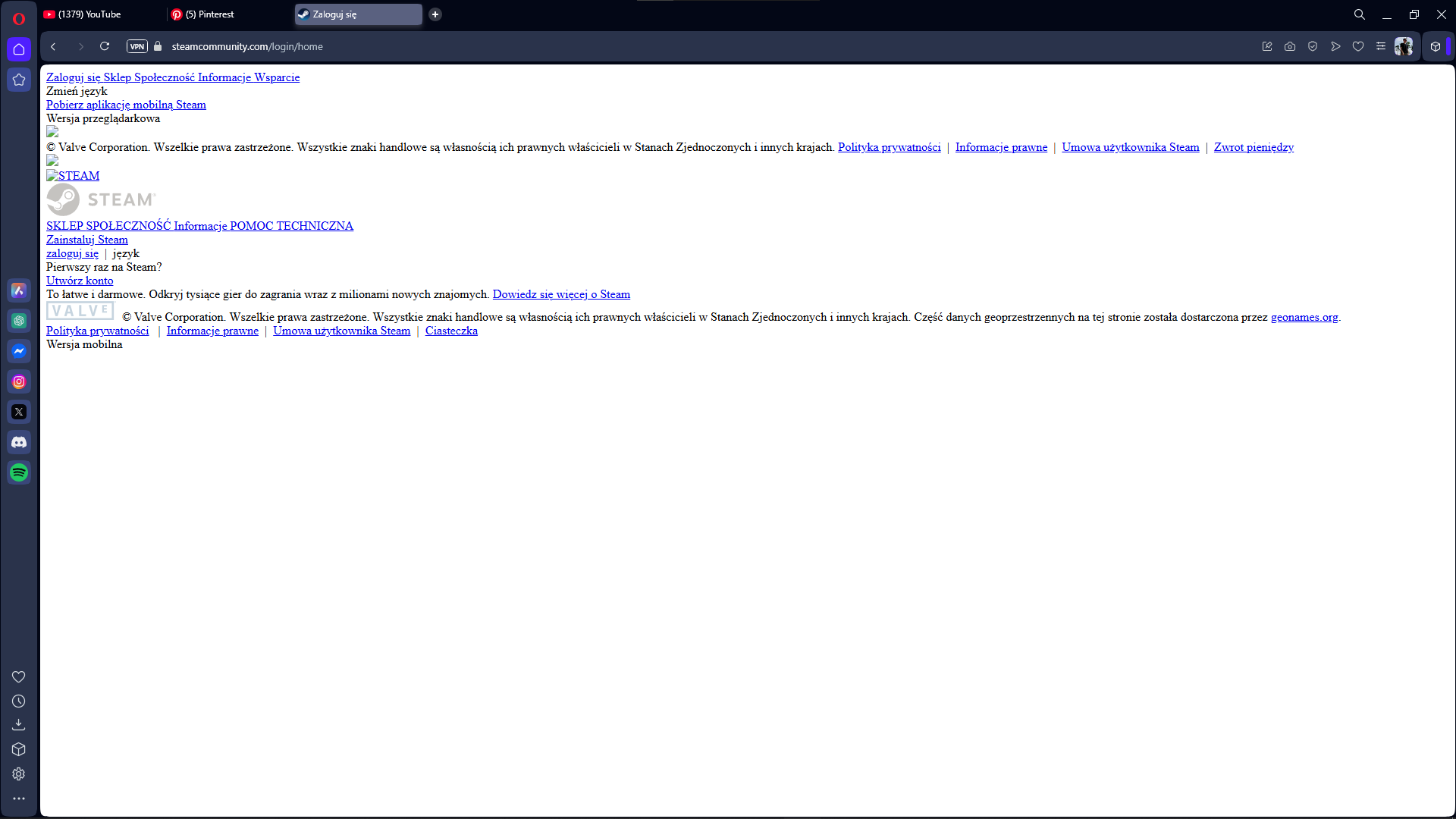Viewport: 1456px width, 819px height.
Task: Click Utwórz konto link
Action: (x=80, y=281)
